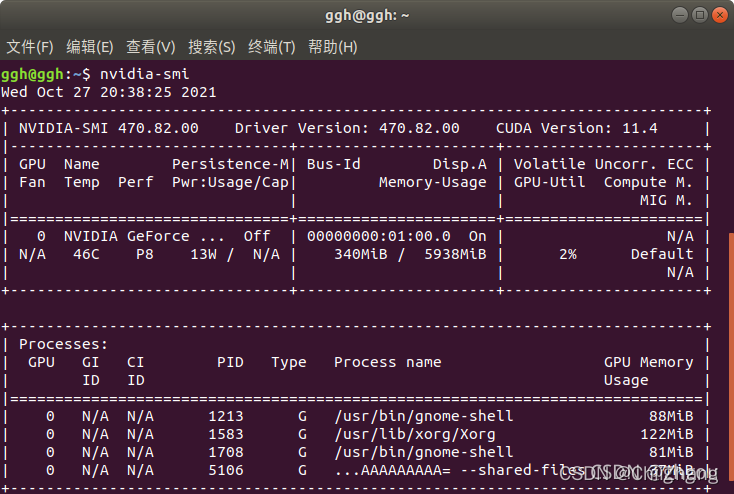This screenshot has width=734, height=494.
Task: Close the terminal window
Action: pyautogui.click(x=720, y=15)
